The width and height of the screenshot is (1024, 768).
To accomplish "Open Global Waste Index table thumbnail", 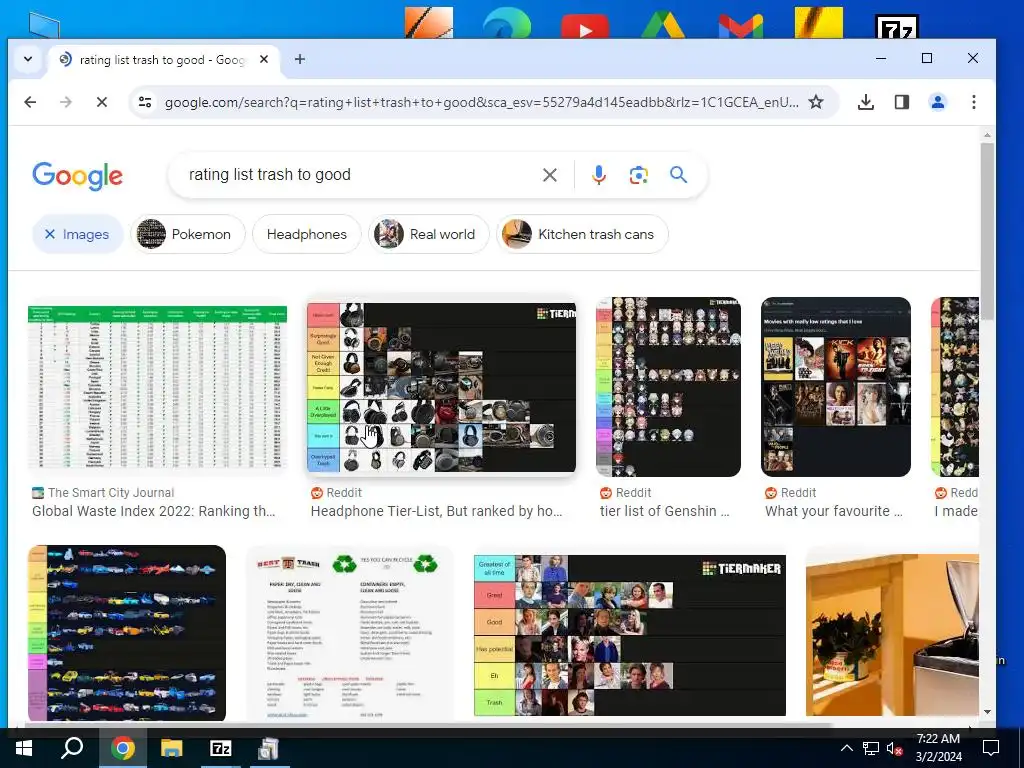I will coord(157,387).
